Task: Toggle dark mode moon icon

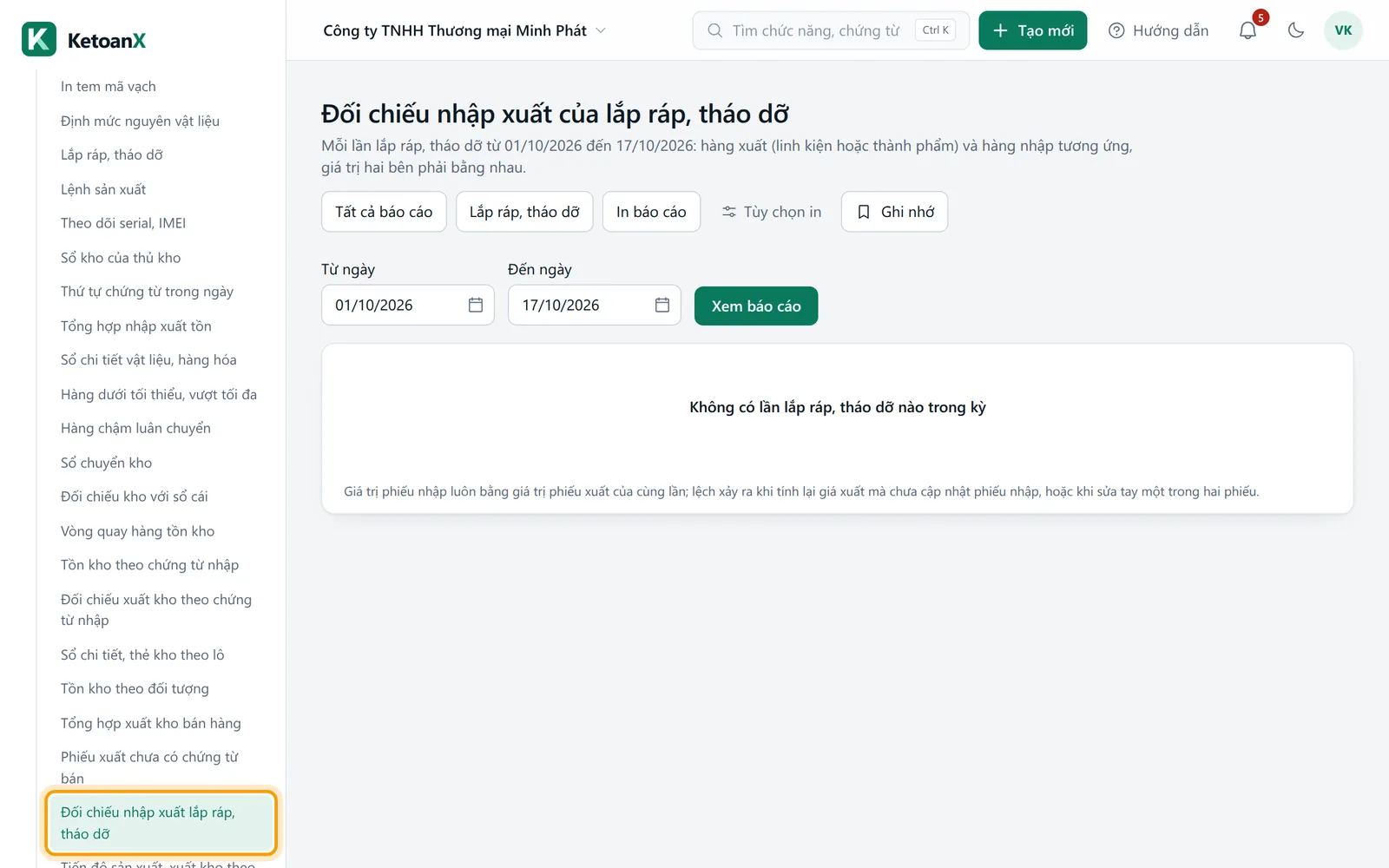Action: pos(1296,30)
